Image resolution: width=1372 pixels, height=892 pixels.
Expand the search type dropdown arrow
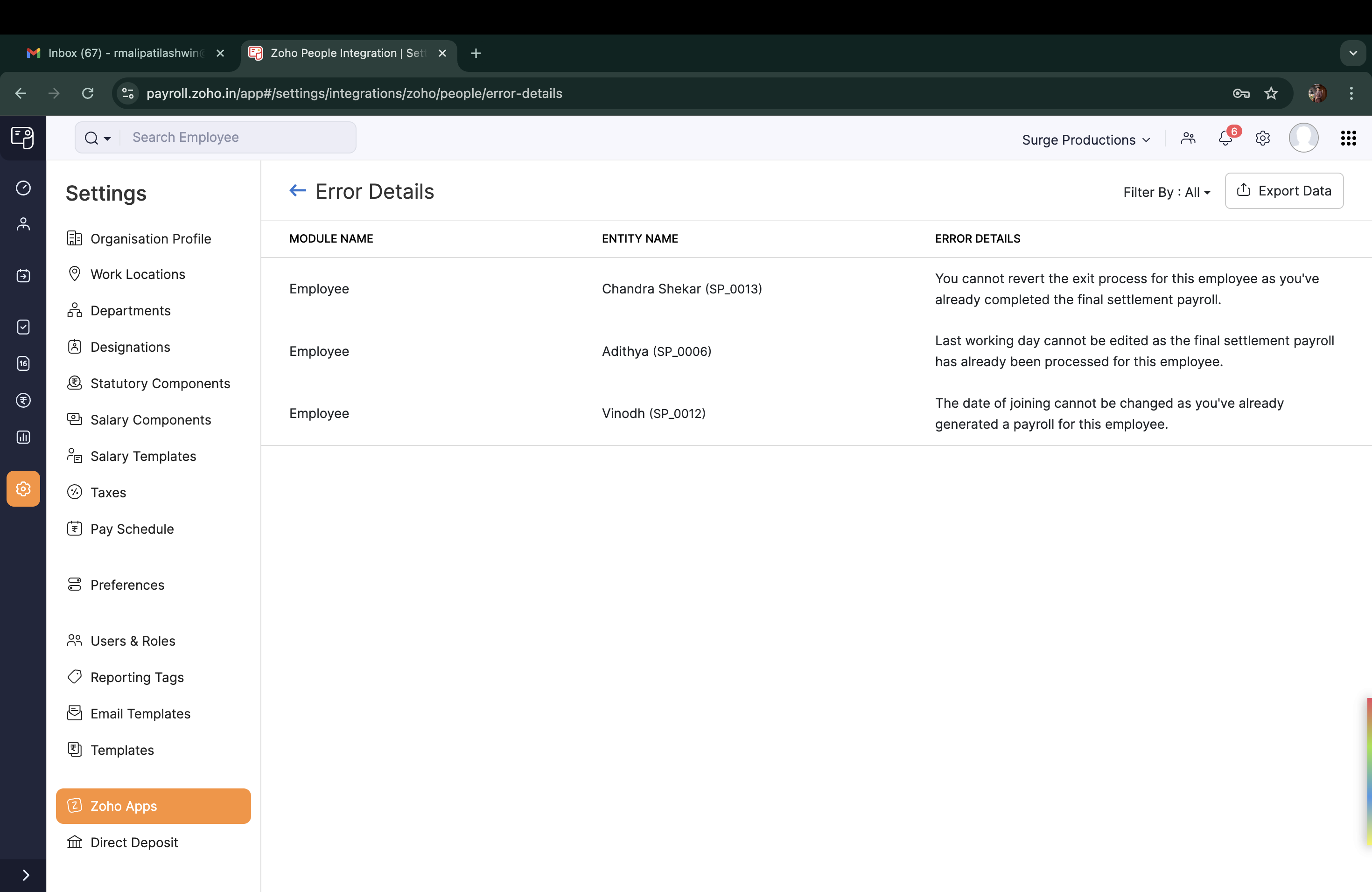coord(107,138)
